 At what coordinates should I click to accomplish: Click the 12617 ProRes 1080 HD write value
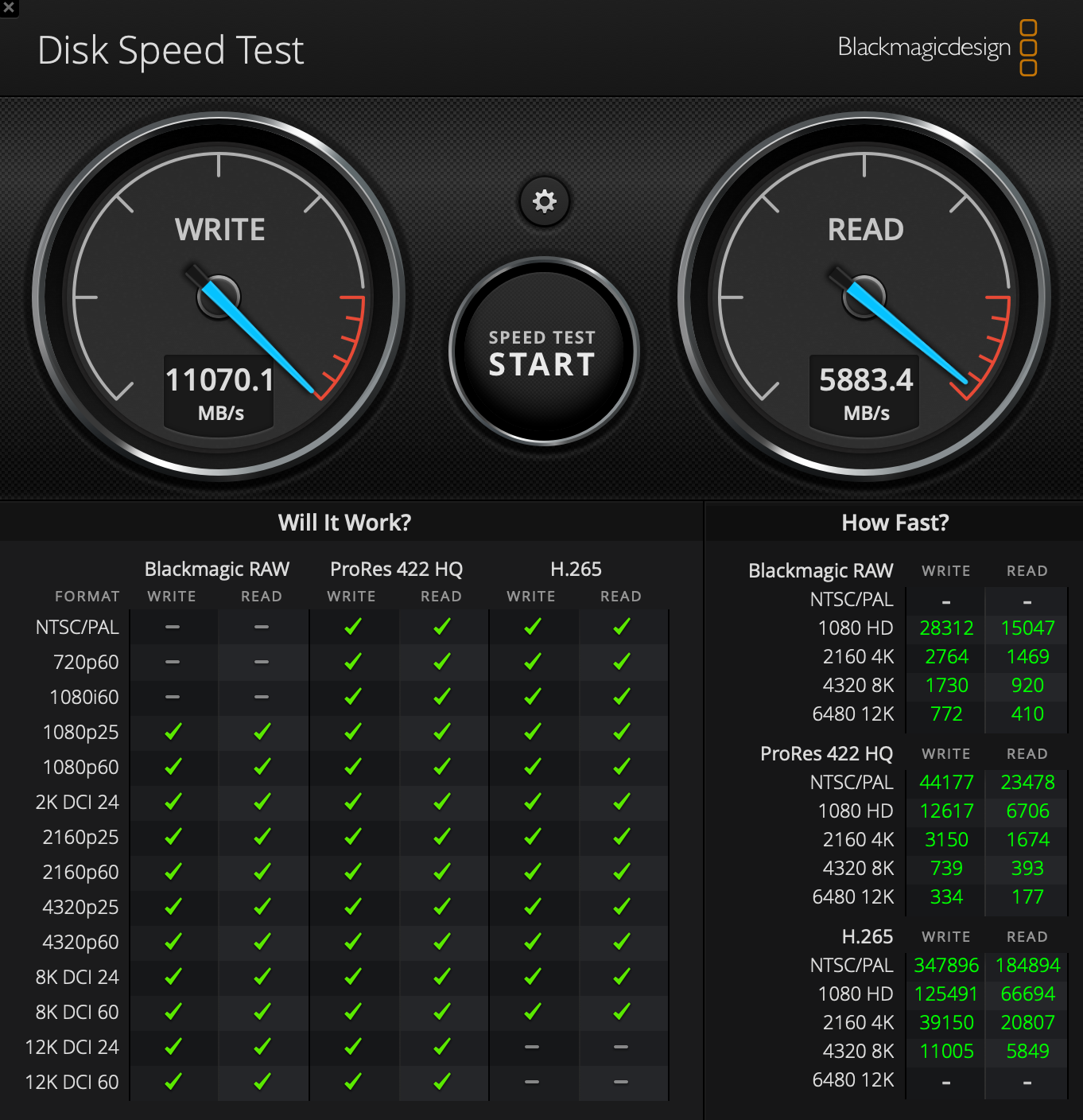(x=946, y=811)
